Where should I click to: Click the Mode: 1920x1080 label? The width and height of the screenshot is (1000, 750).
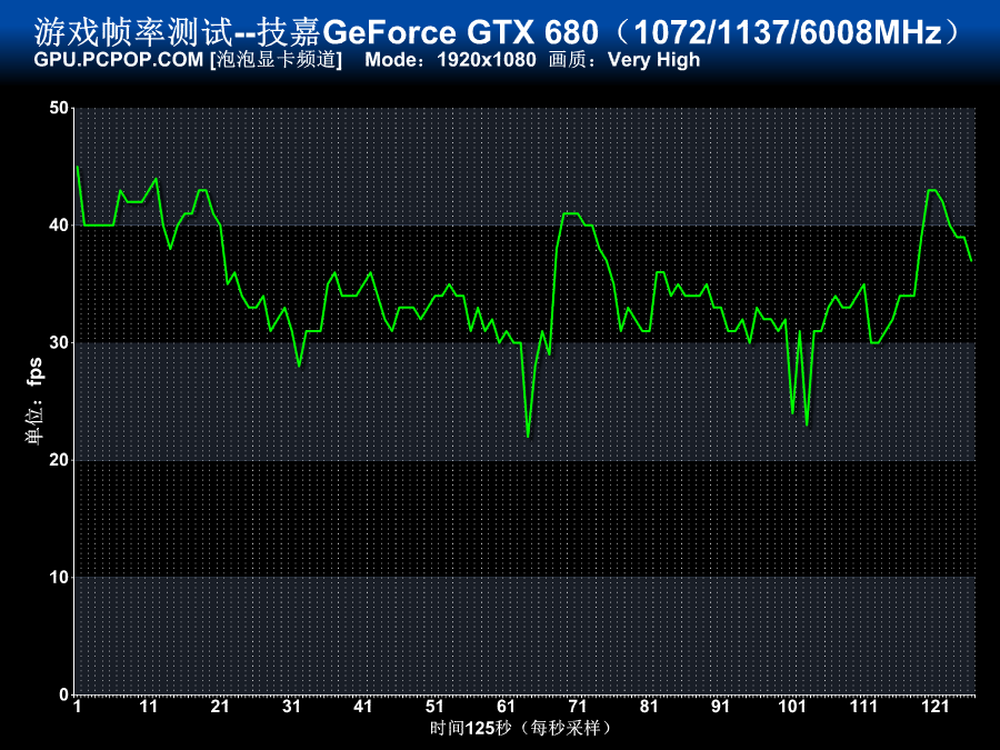[x=450, y=60]
